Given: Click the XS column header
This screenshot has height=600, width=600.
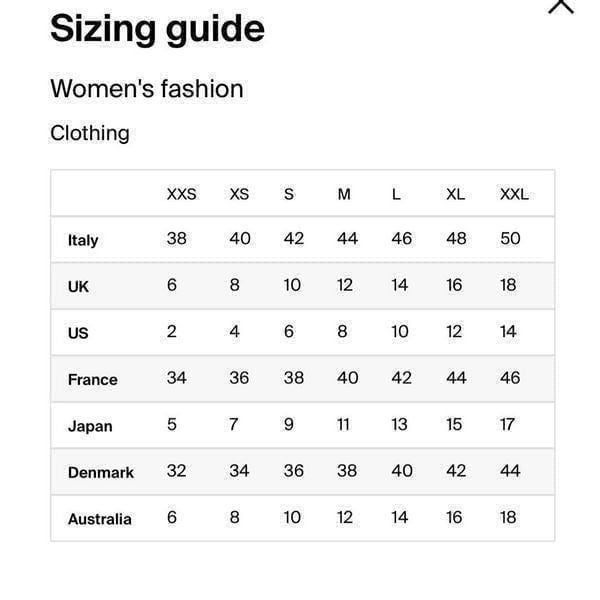Looking at the screenshot, I should click(x=239, y=194).
